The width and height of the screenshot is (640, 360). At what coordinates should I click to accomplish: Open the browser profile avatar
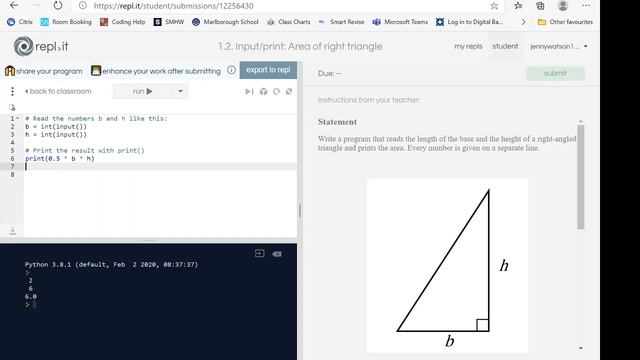pyautogui.click(x=563, y=6)
